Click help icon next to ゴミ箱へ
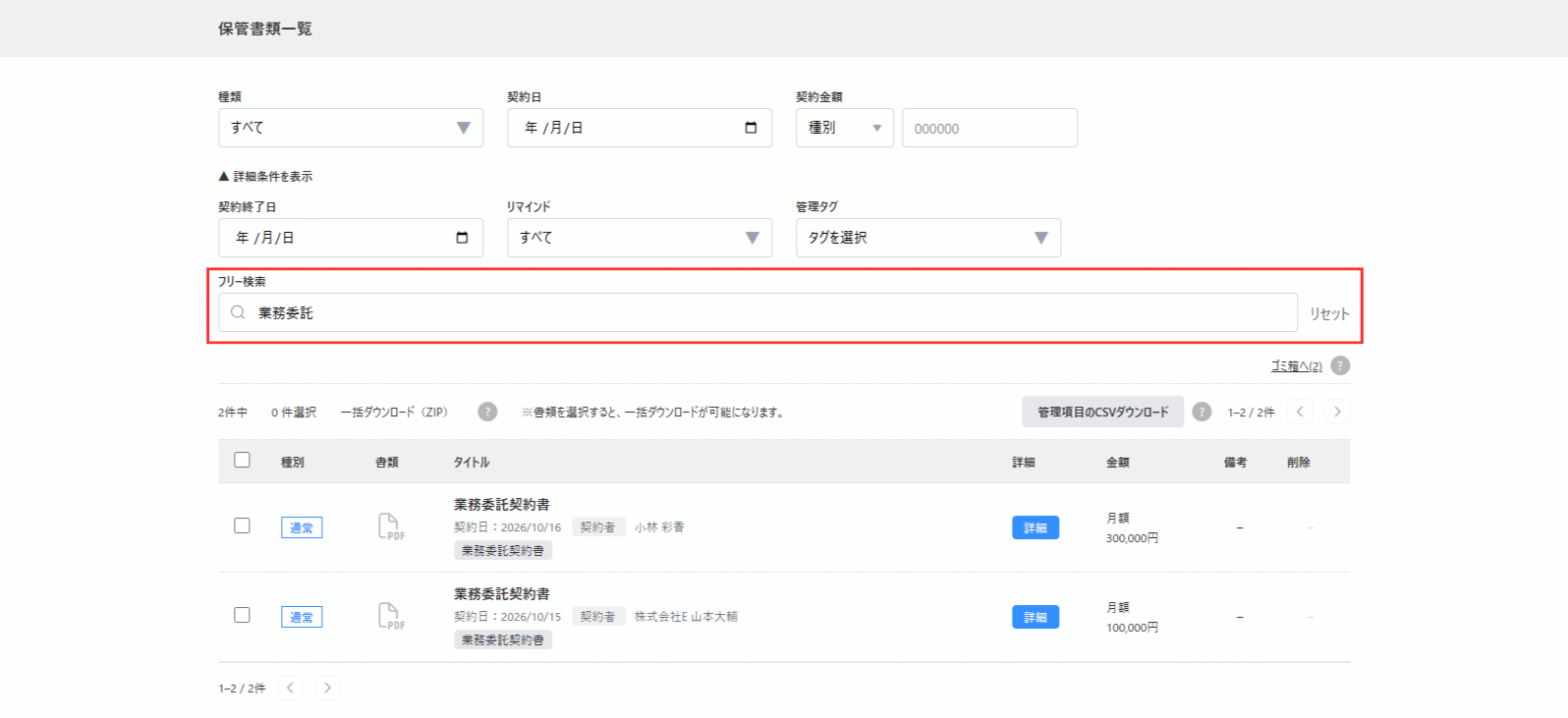The width and height of the screenshot is (1568, 718). tap(1340, 365)
